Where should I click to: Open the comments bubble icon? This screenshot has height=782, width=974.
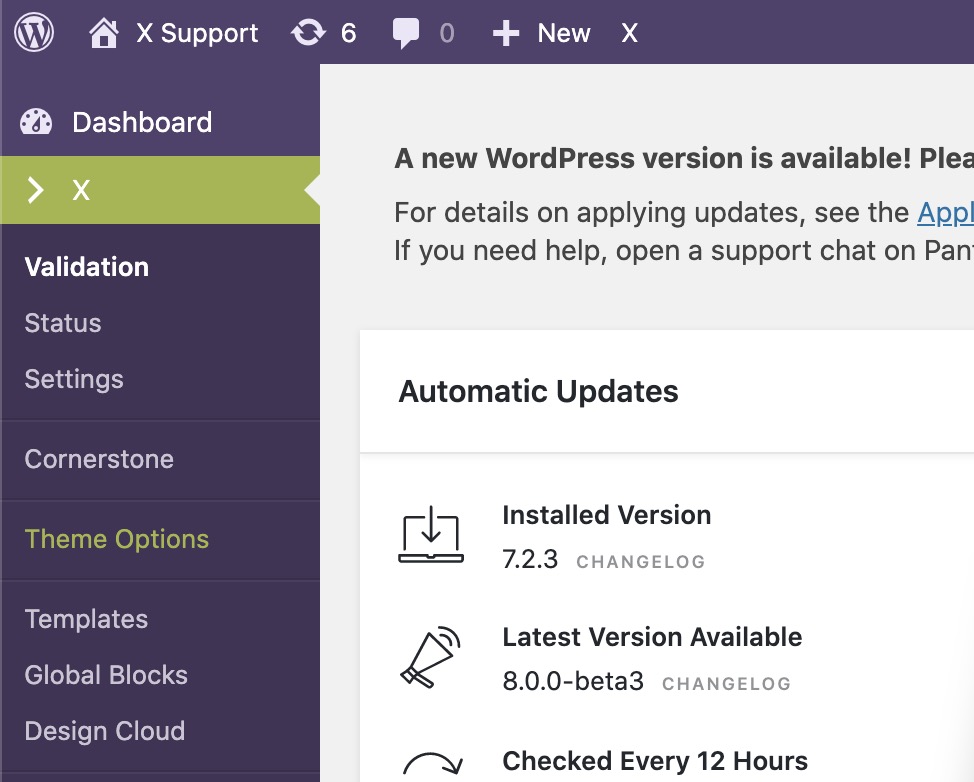click(x=406, y=33)
